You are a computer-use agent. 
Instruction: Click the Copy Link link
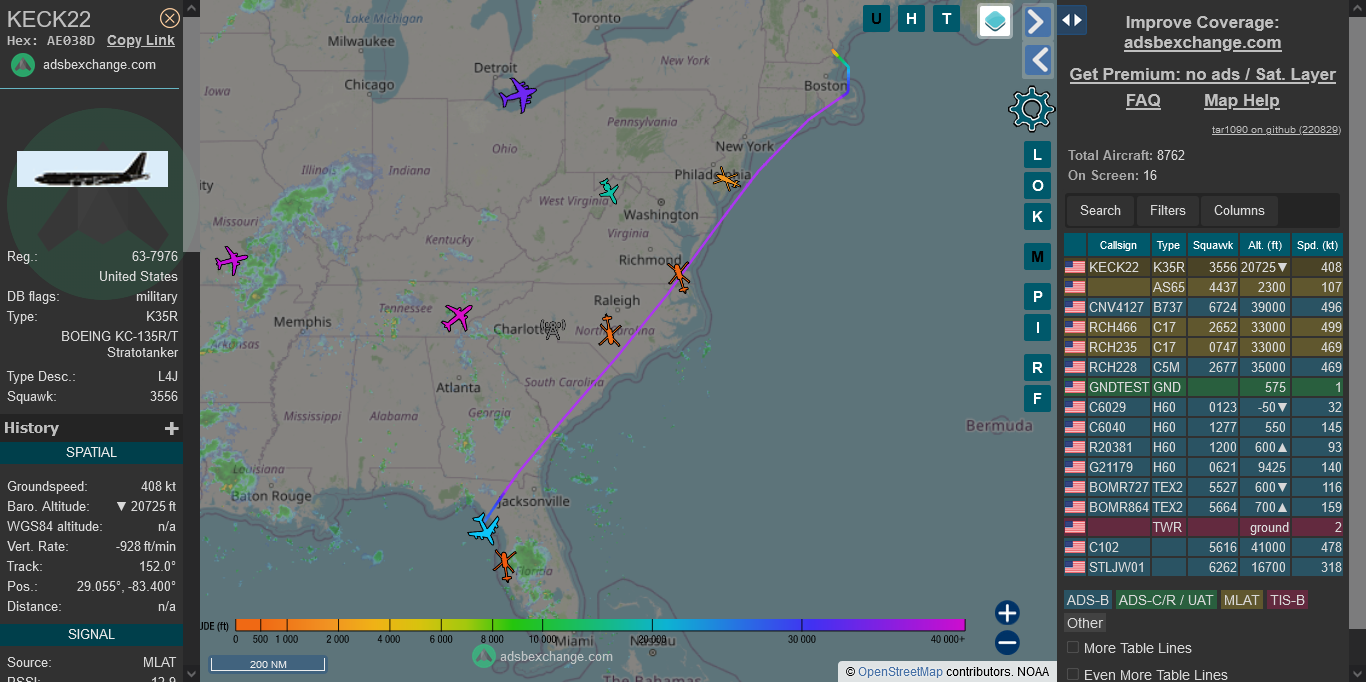pos(141,40)
